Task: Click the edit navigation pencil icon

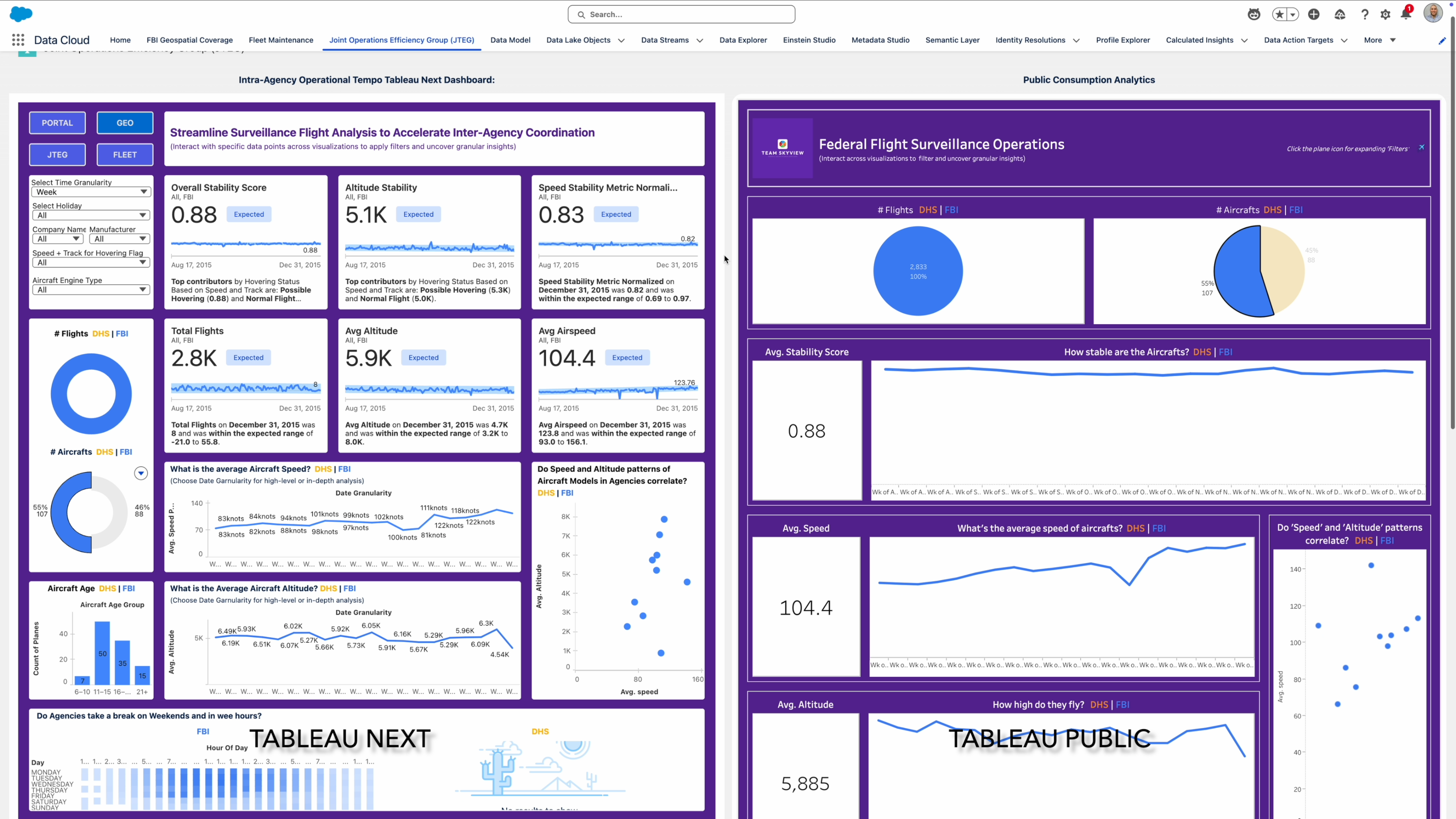Action: click(1442, 41)
